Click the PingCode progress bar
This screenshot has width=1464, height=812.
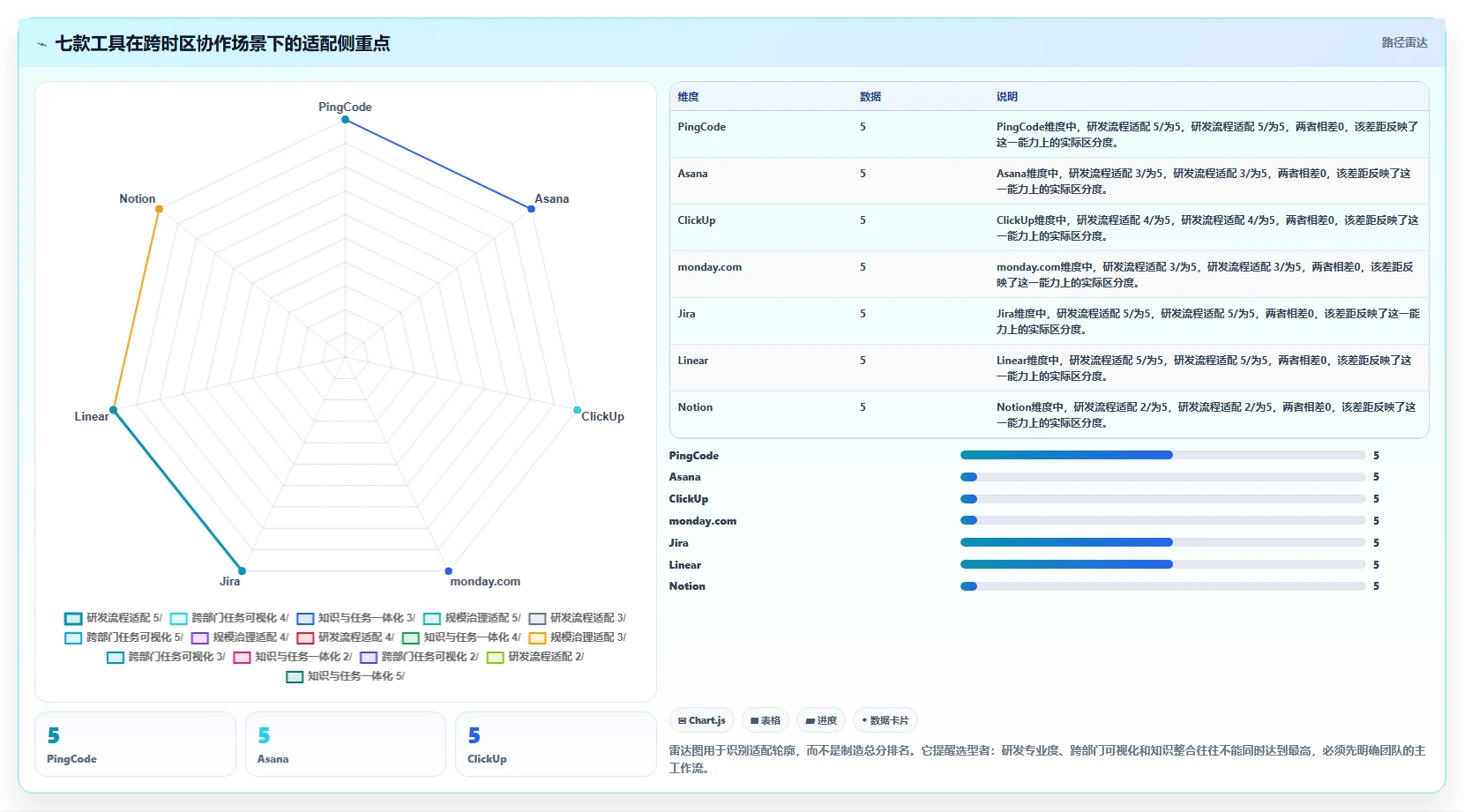[1162, 455]
